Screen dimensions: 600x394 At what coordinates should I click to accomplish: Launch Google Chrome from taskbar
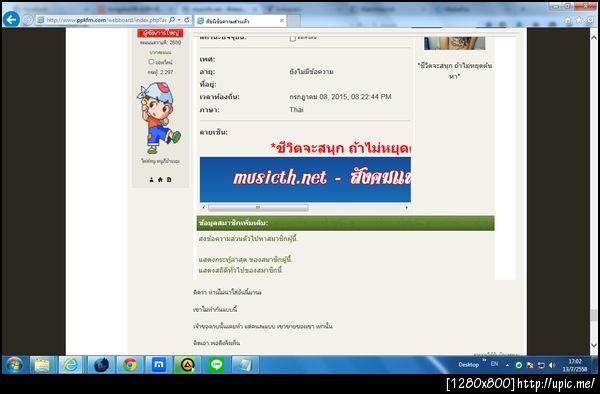(x=130, y=365)
